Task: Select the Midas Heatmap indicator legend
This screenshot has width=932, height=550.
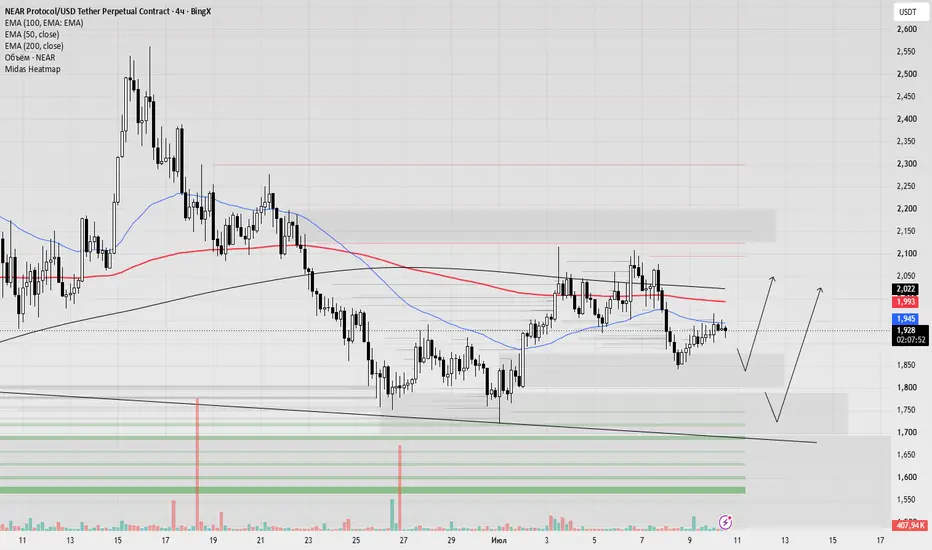Action: click(x=33, y=69)
